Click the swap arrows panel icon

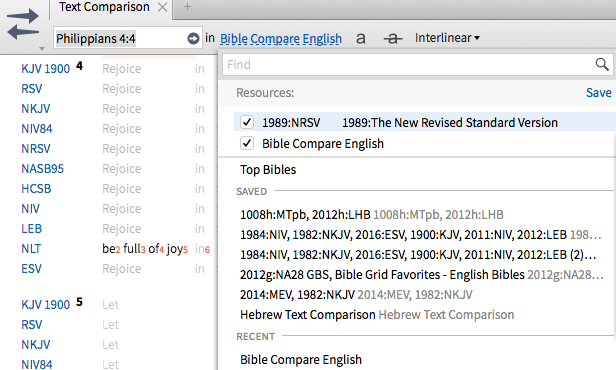pyautogui.click(x=23, y=24)
